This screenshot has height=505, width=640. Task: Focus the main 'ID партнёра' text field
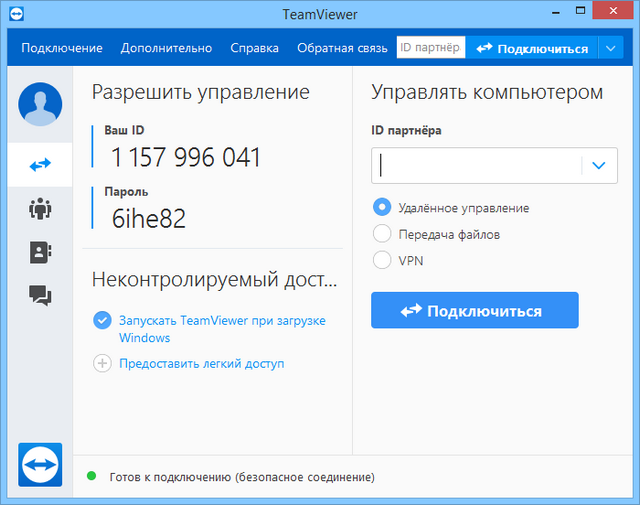click(x=477, y=165)
